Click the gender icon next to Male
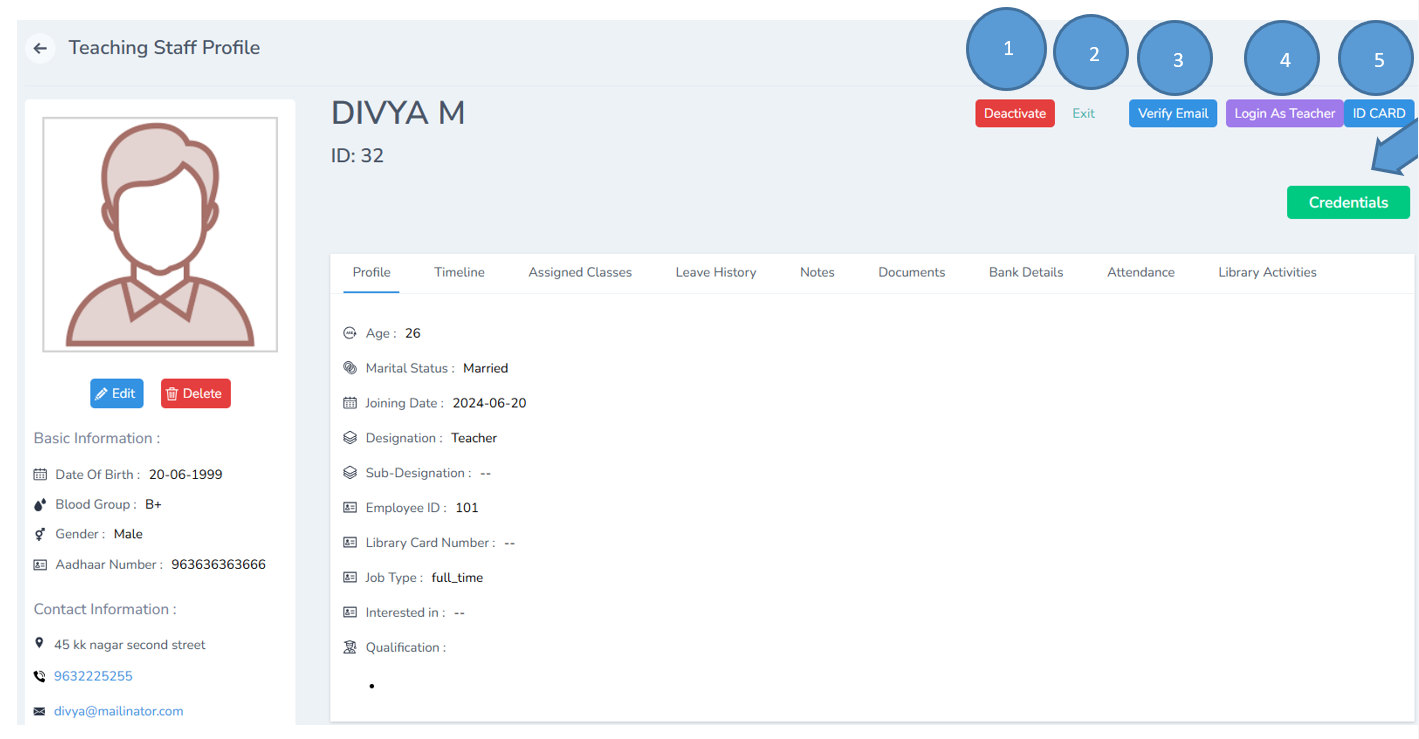The height and width of the screenshot is (739, 1419). click(38, 534)
